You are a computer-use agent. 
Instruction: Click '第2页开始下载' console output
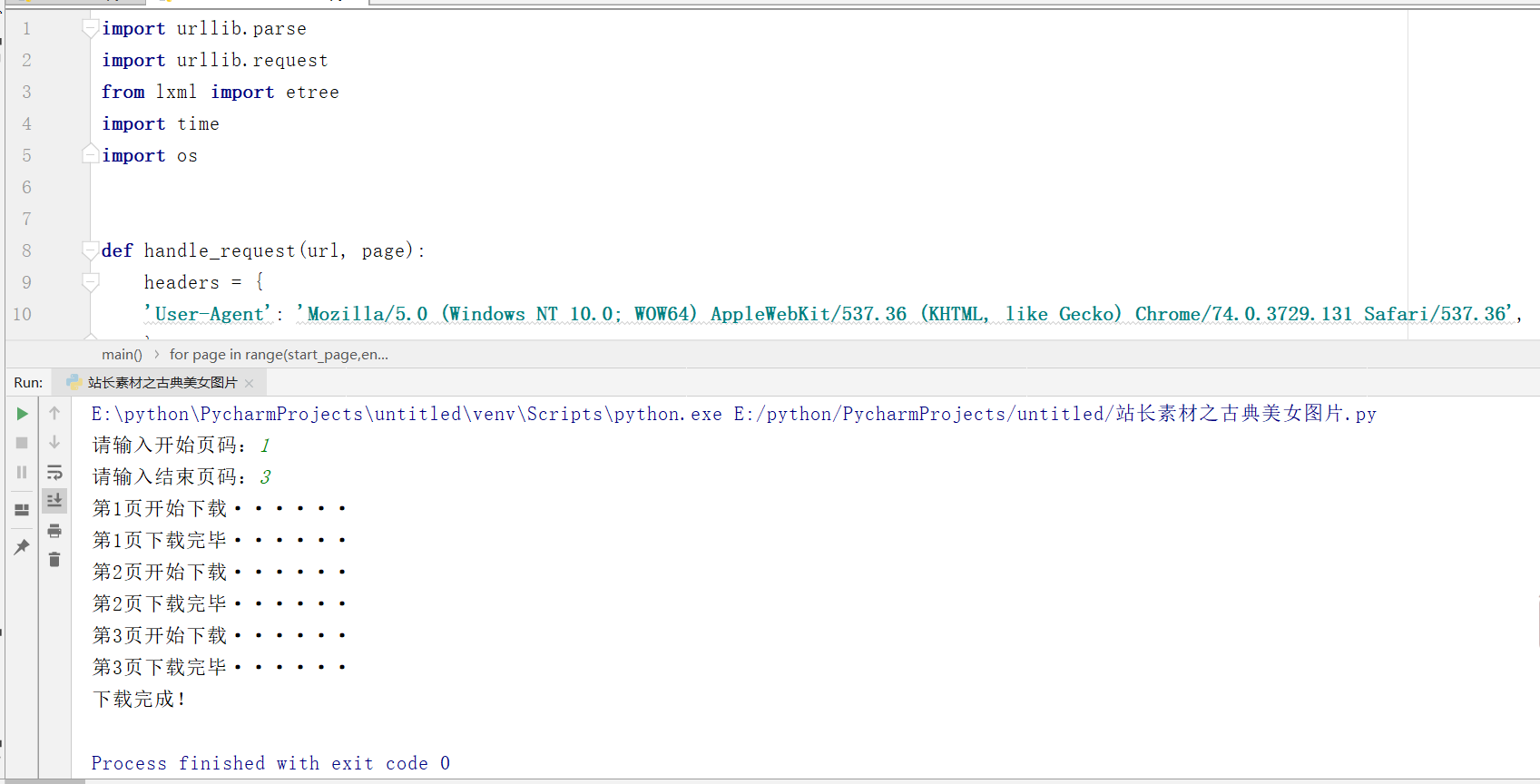click(x=220, y=573)
